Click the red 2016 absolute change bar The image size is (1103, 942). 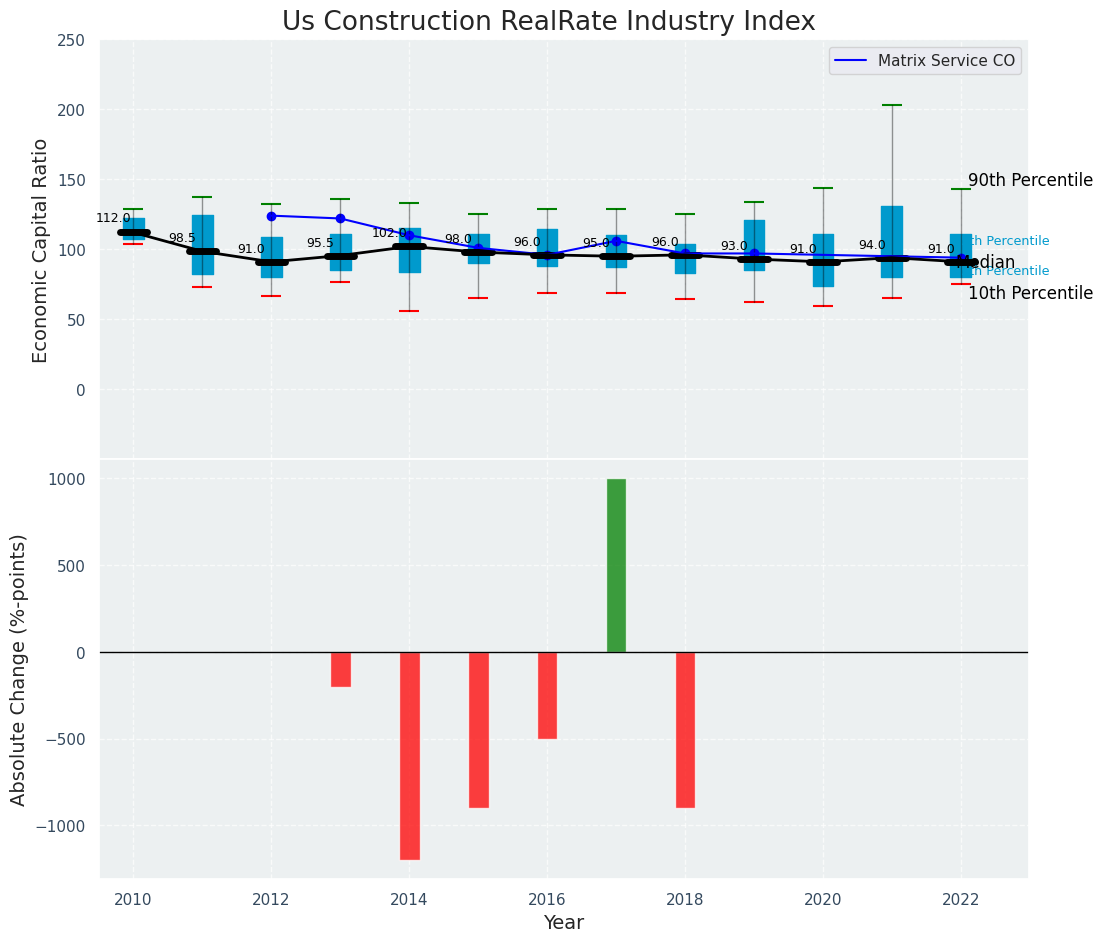pyautogui.click(x=547, y=695)
